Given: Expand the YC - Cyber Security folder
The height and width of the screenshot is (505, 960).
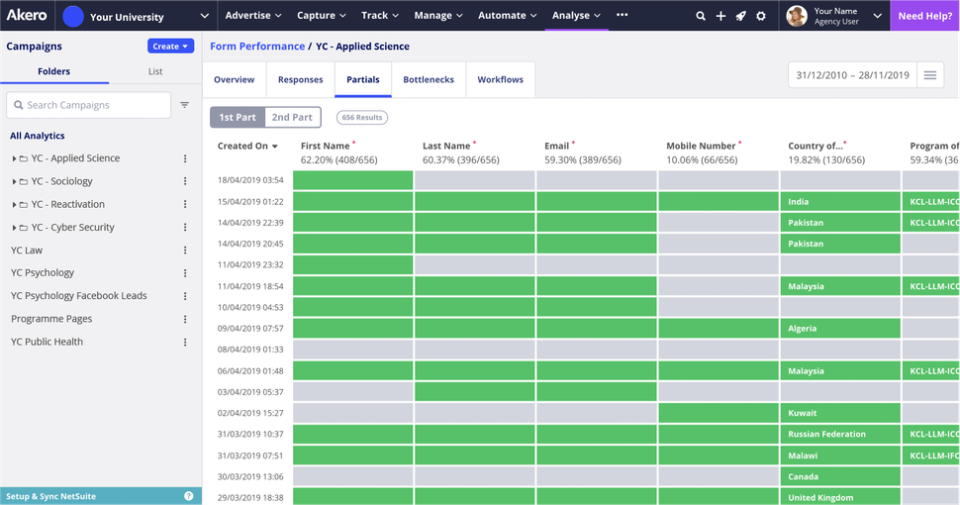Looking at the screenshot, I should (14, 228).
